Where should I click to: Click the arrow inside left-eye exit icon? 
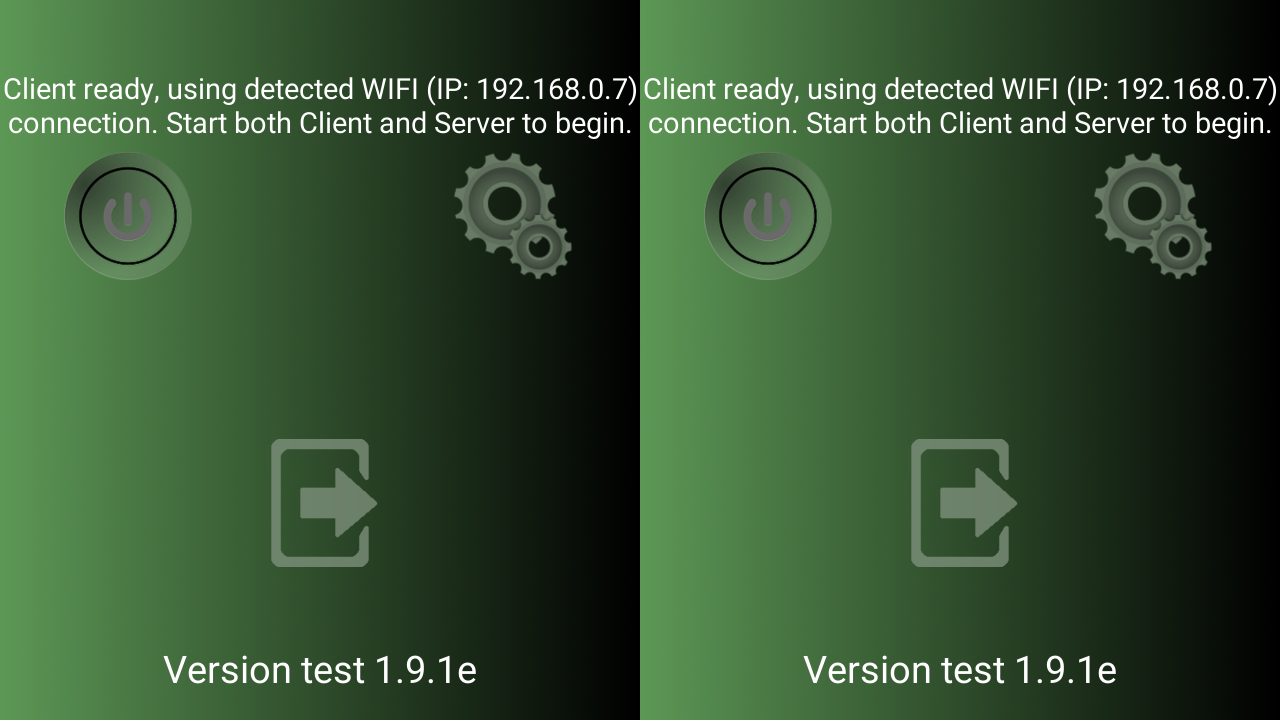click(339, 503)
